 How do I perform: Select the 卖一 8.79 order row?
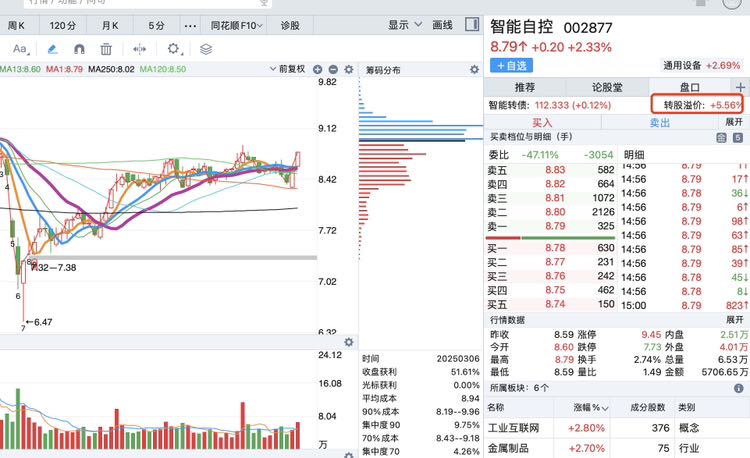pos(551,226)
